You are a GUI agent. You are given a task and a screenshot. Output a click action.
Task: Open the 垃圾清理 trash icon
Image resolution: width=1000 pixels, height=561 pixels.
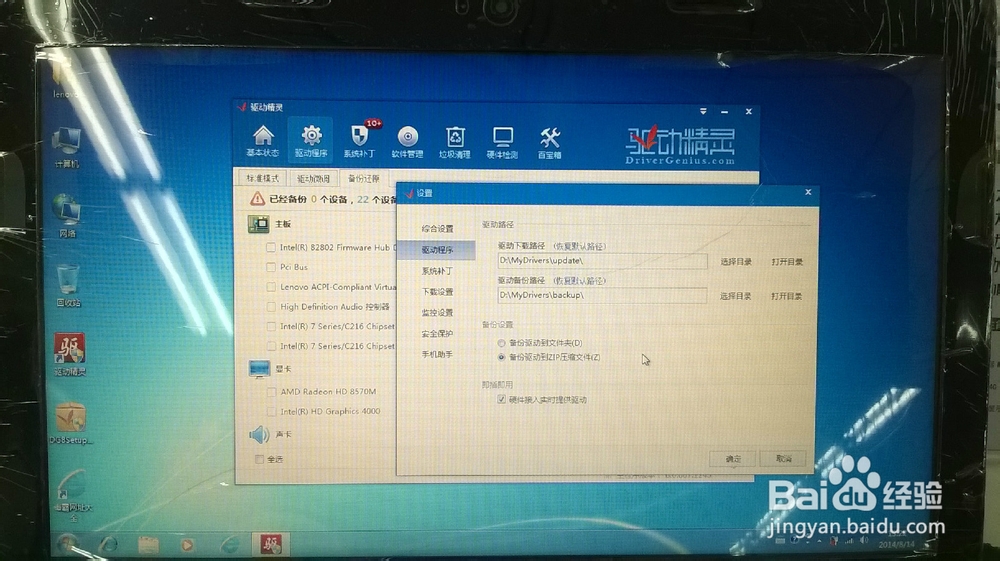[x=455, y=142]
